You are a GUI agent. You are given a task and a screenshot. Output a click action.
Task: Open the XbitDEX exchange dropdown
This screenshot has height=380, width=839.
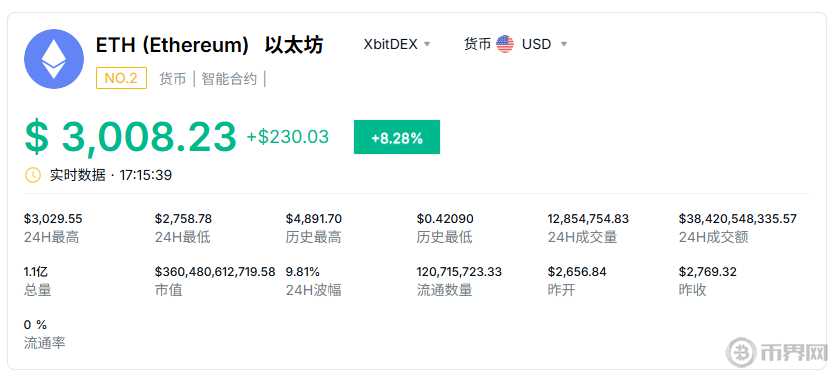pyautogui.click(x=397, y=44)
